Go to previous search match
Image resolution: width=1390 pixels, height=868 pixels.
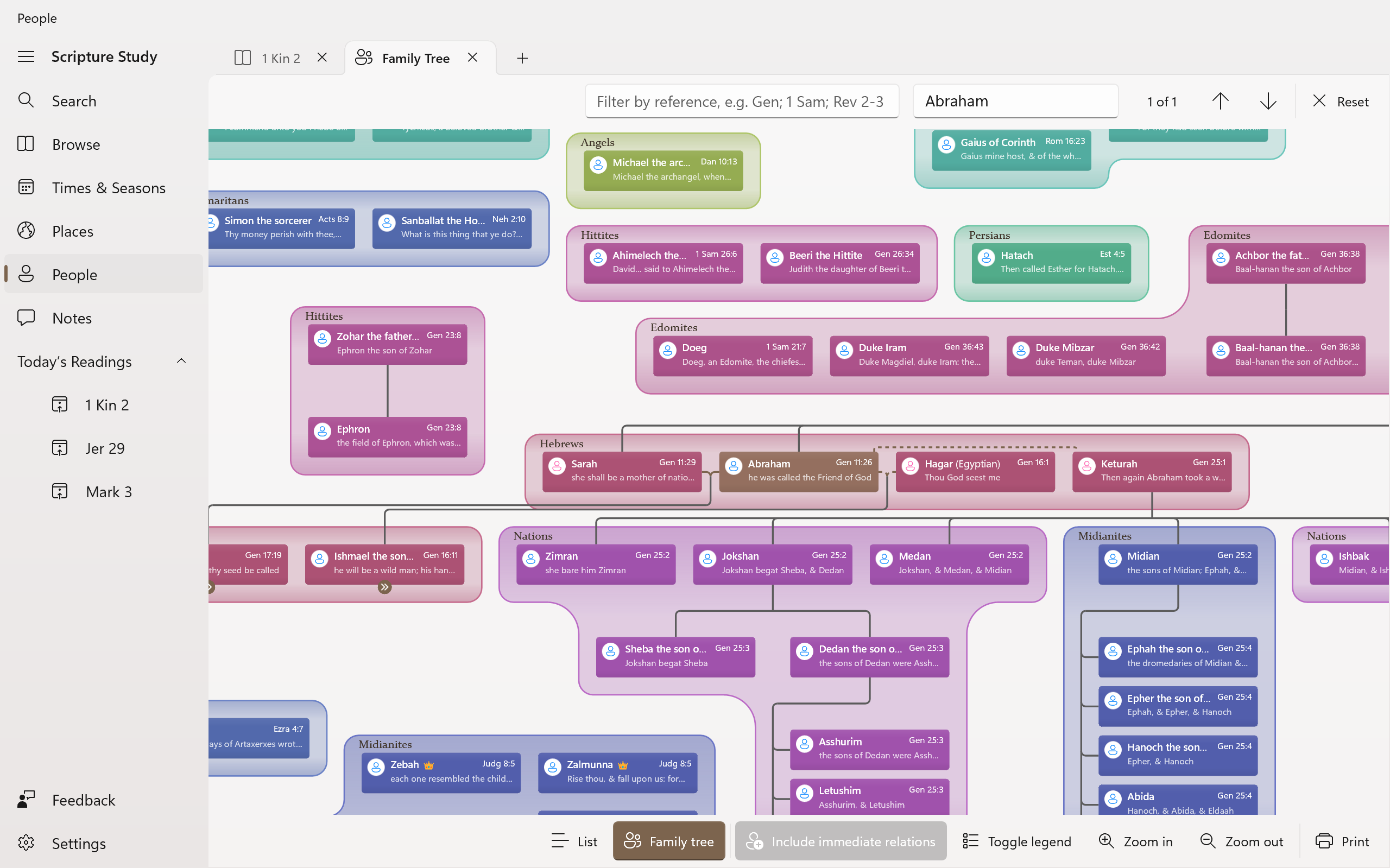[1220, 102]
